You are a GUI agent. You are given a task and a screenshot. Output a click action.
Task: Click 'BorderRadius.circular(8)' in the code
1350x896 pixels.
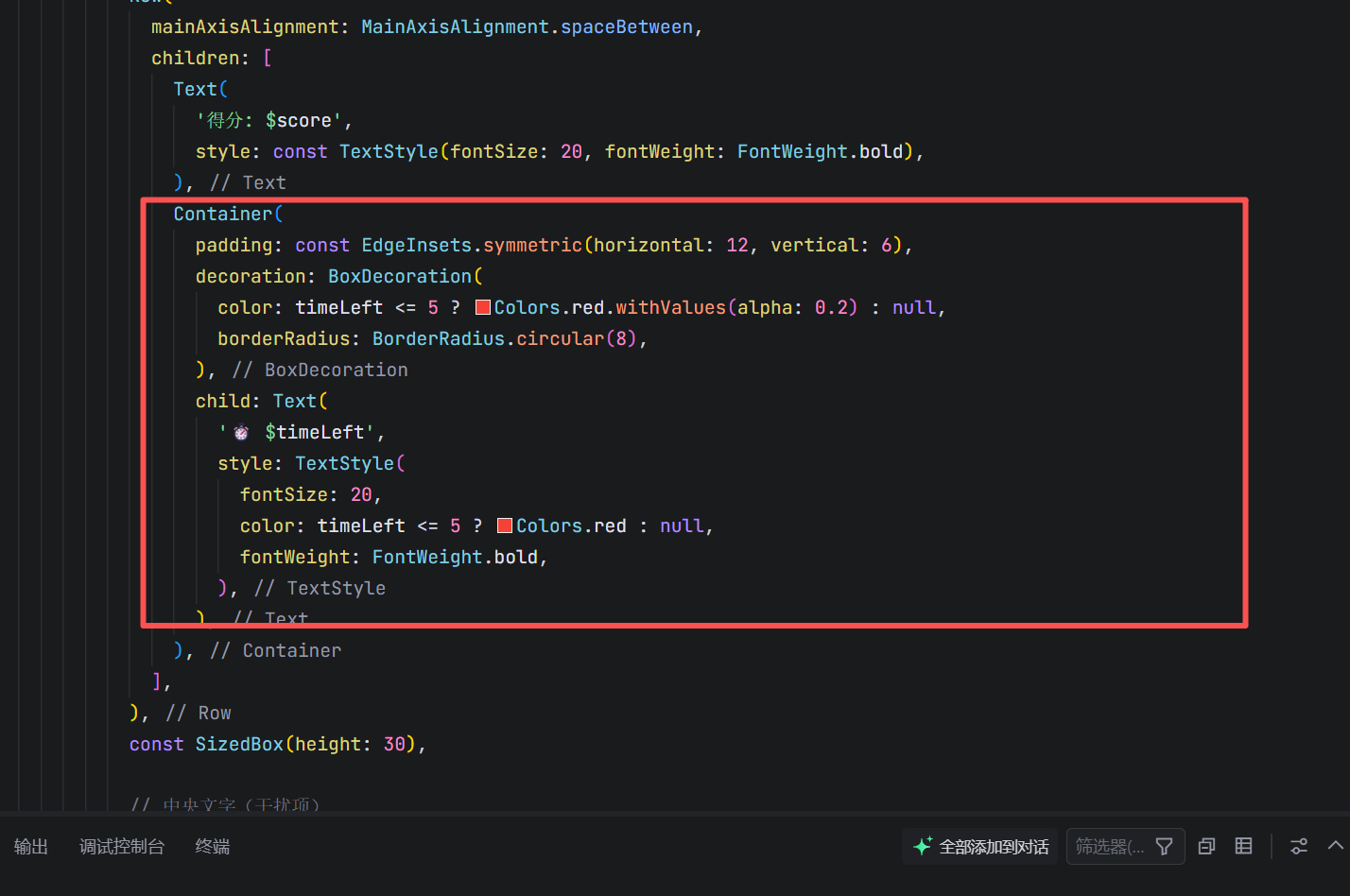[x=505, y=338]
